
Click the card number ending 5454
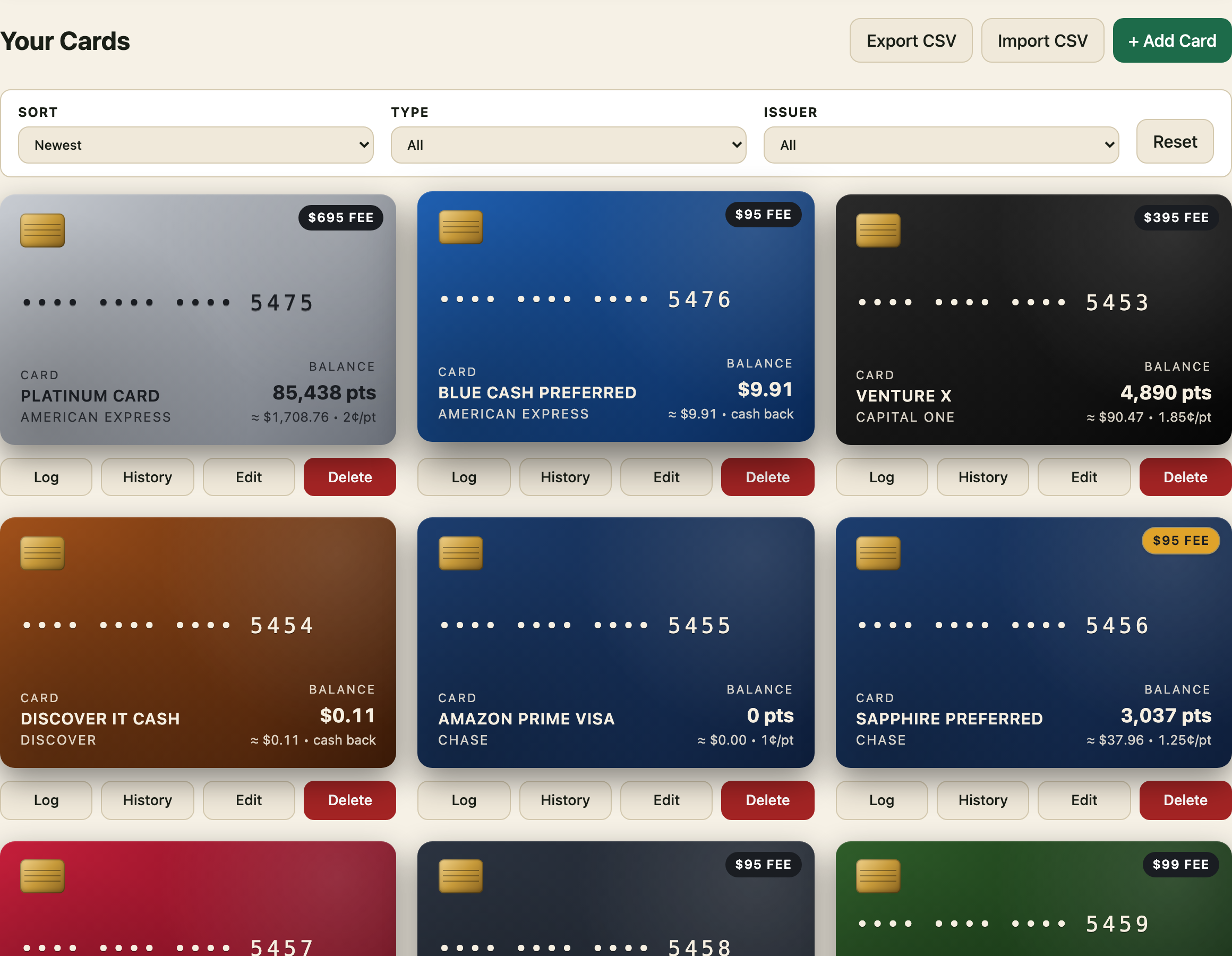167,625
